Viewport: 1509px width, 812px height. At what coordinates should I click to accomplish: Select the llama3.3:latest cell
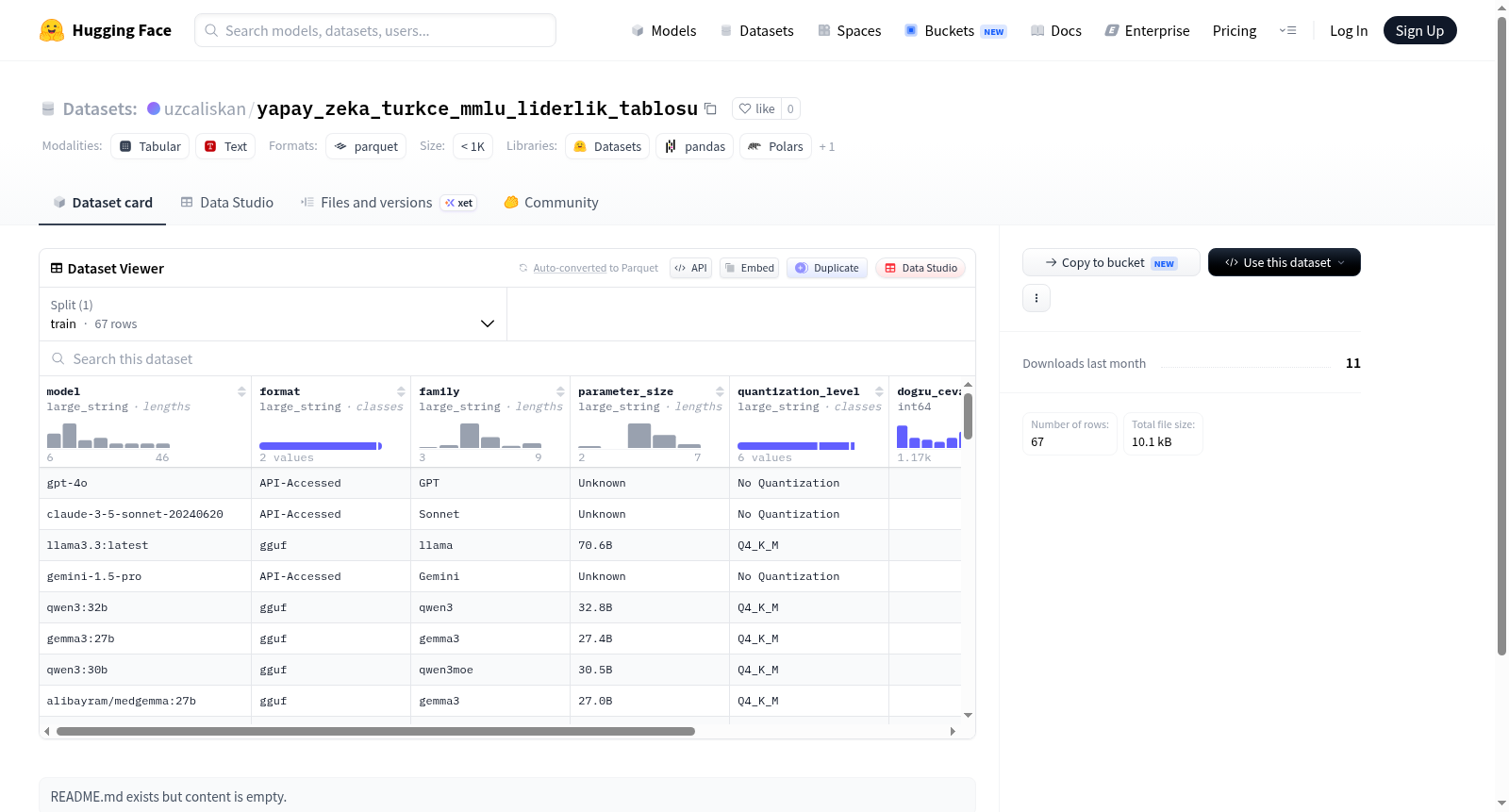click(145, 545)
